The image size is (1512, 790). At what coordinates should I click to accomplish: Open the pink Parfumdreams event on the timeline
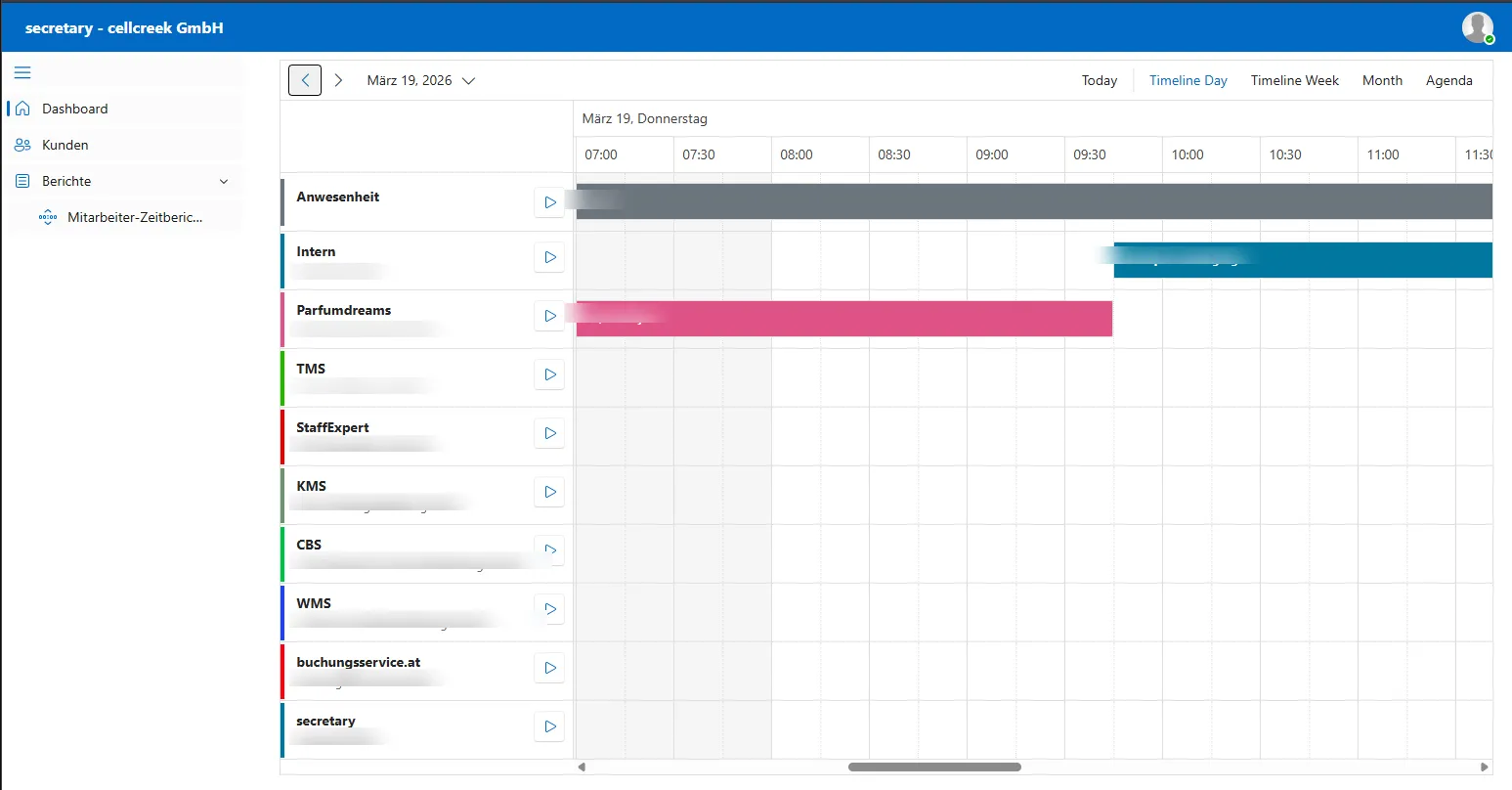841,319
